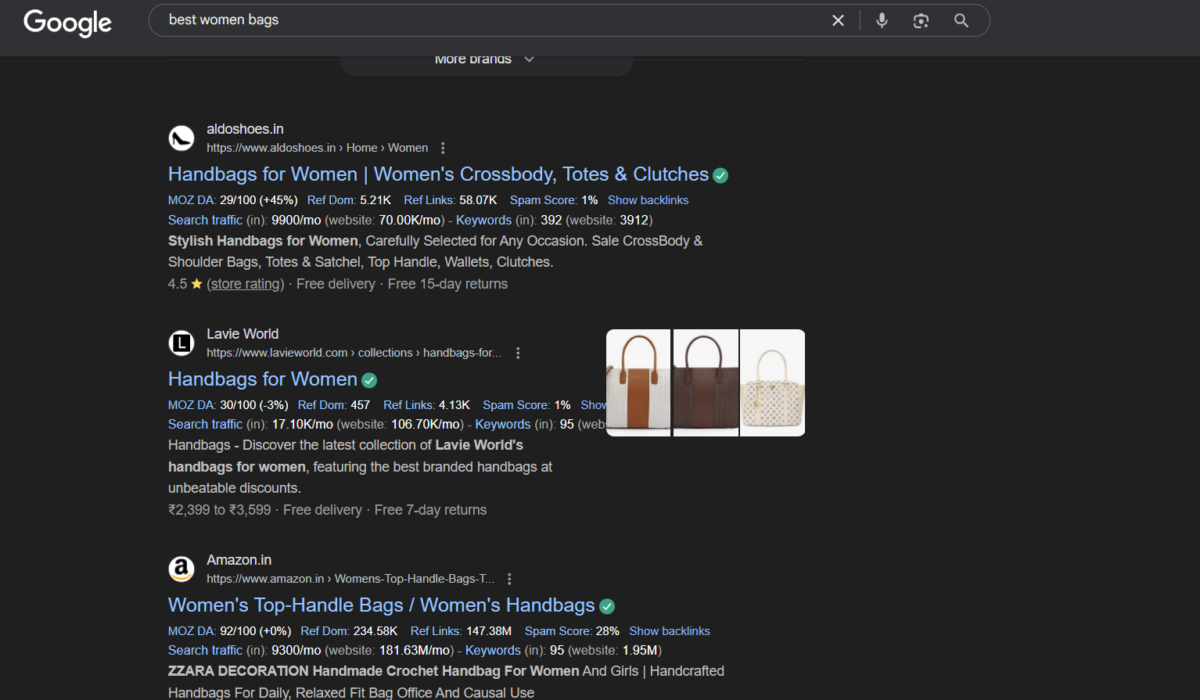1200x700 pixels.
Task: Click green verified badge on Aldo result
Action: (720, 175)
